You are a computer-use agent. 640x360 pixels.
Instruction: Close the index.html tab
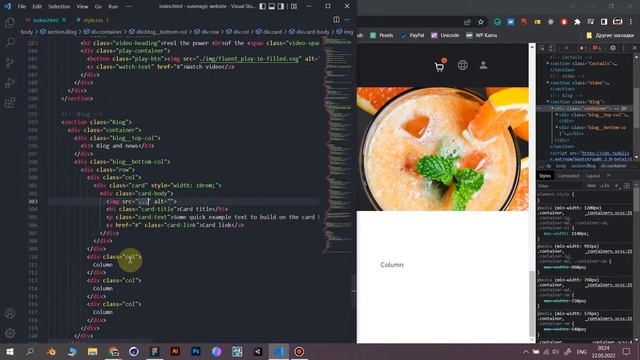click(x=64, y=20)
